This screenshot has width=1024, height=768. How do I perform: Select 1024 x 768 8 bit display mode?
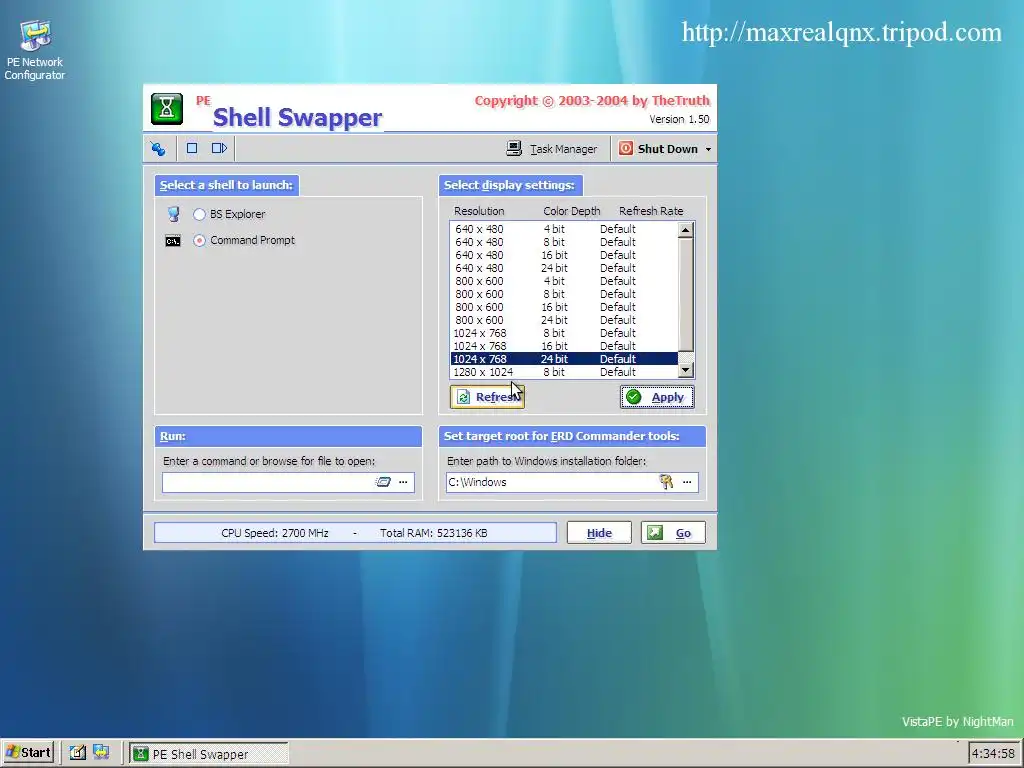pyautogui.click(x=564, y=333)
